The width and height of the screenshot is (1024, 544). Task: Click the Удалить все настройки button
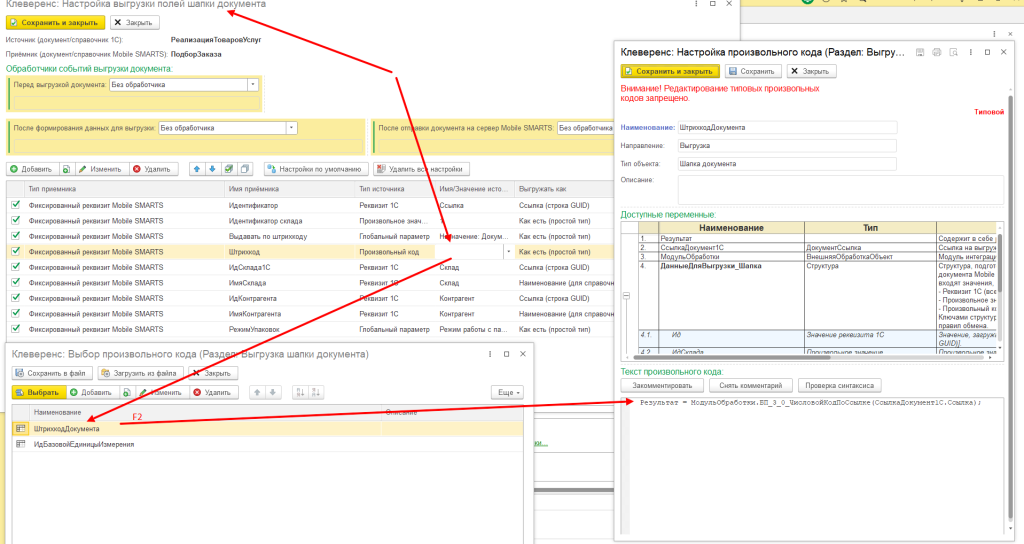click(x=421, y=169)
